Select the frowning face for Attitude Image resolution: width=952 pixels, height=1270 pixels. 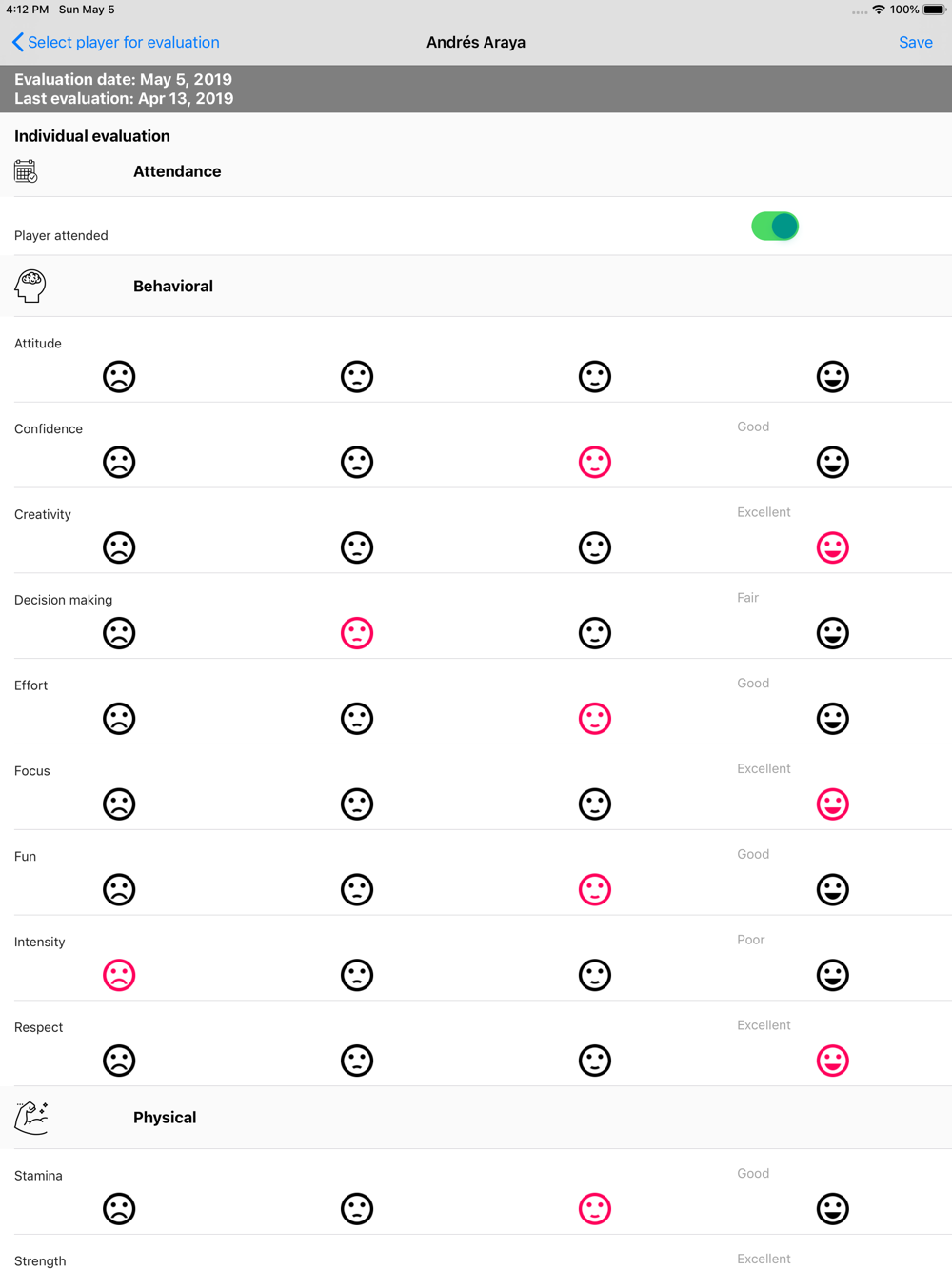click(119, 376)
